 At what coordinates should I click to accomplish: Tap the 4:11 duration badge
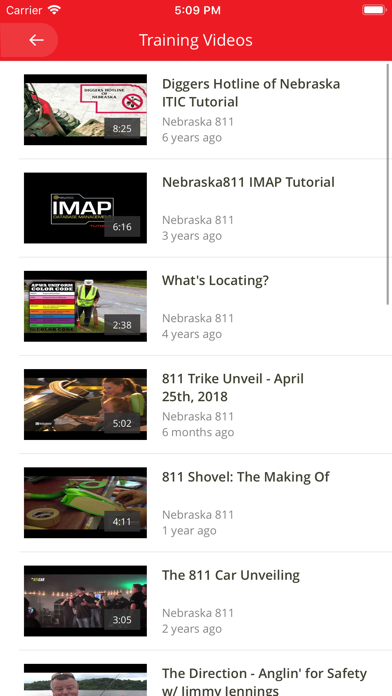click(x=122, y=522)
